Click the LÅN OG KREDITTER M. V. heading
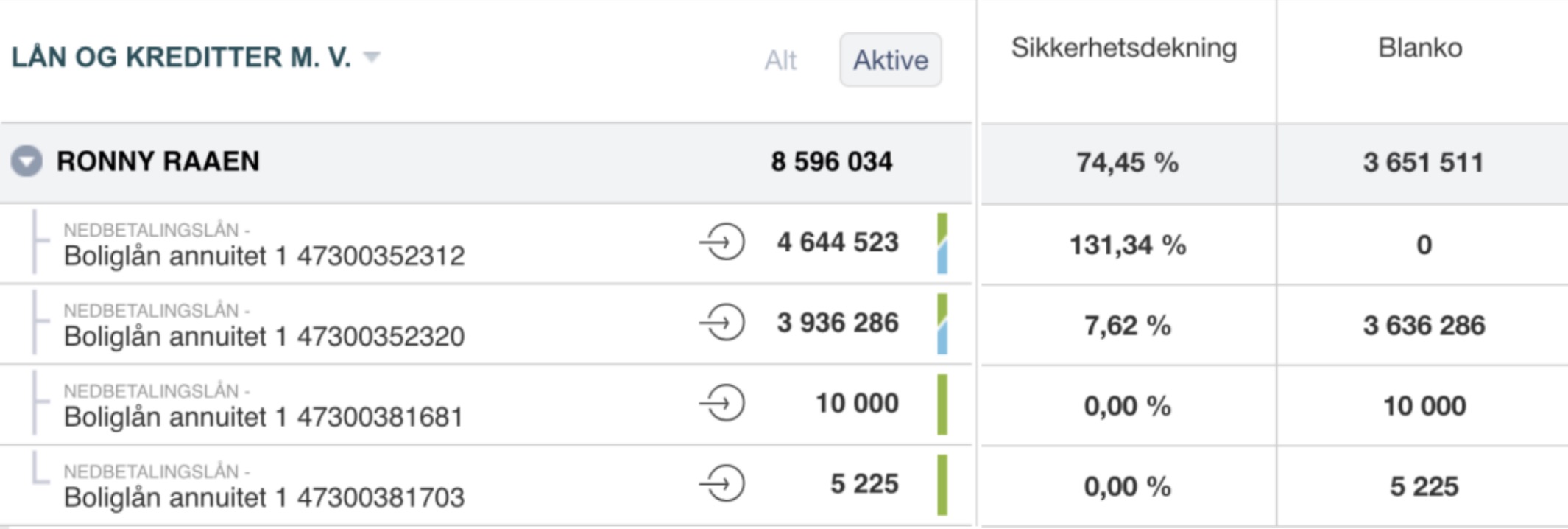This screenshot has height=529, width=1568. (x=181, y=57)
